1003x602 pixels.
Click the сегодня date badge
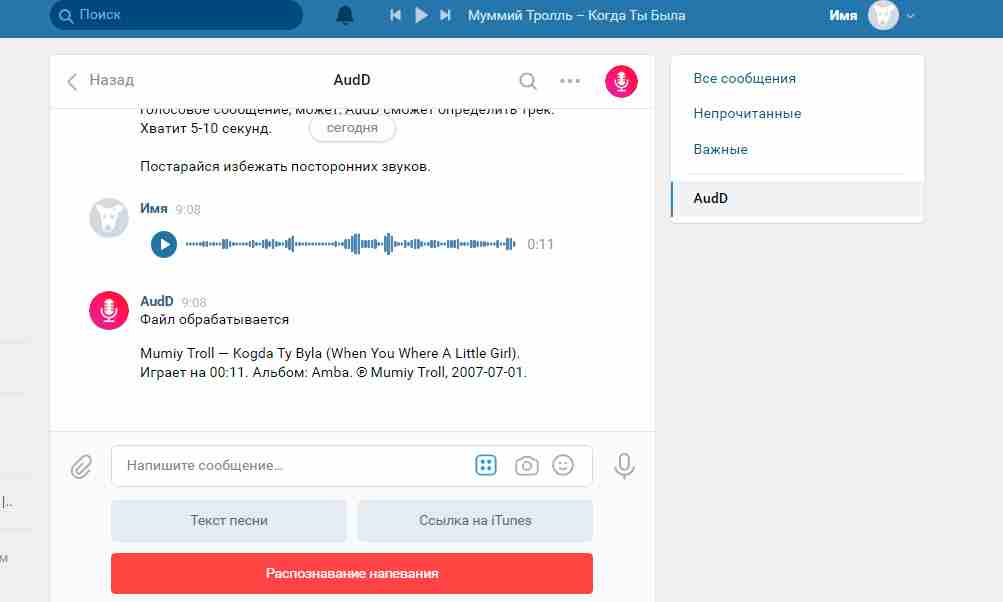[x=352, y=128]
